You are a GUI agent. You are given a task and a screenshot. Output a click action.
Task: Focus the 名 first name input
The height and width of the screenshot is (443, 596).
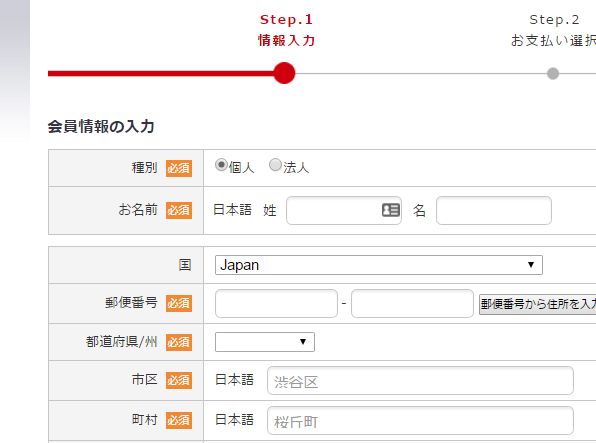click(494, 210)
